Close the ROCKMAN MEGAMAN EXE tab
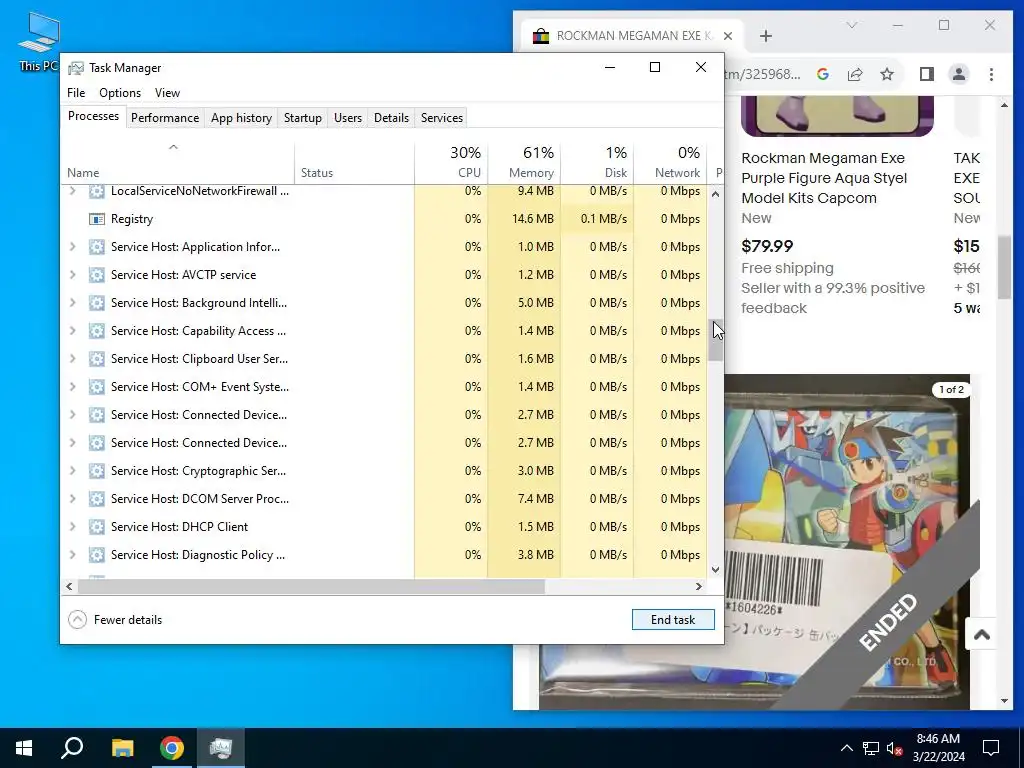Viewport: 1024px width, 768px height. click(728, 36)
